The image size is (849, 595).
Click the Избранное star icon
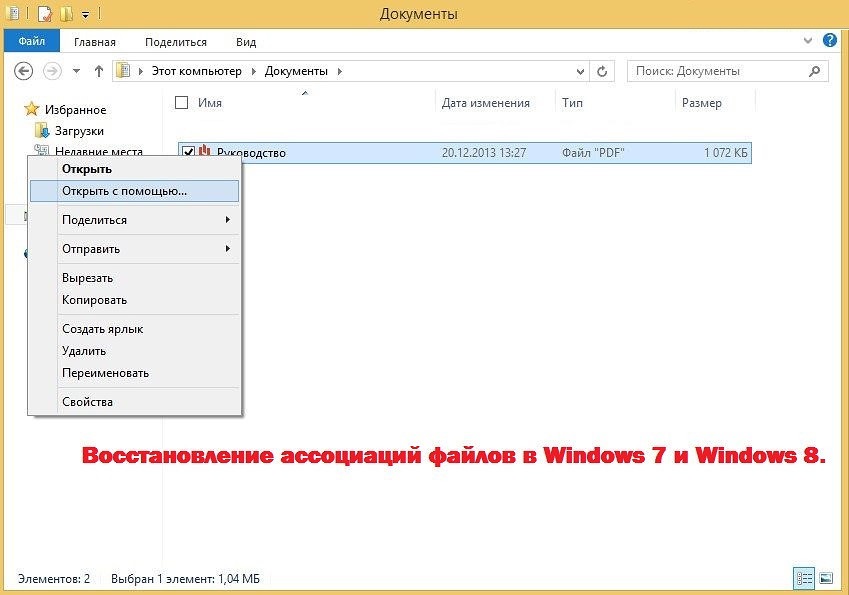(31, 109)
